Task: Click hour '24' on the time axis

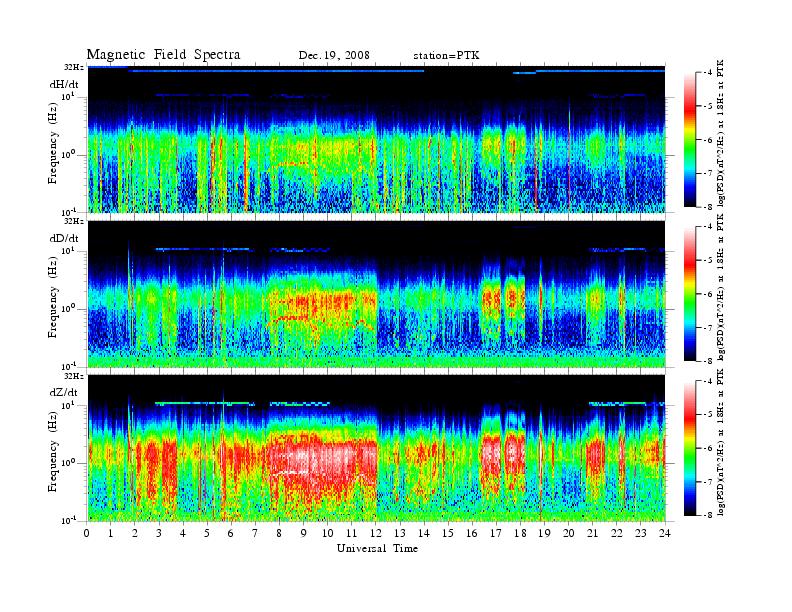Action: tap(664, 533)
